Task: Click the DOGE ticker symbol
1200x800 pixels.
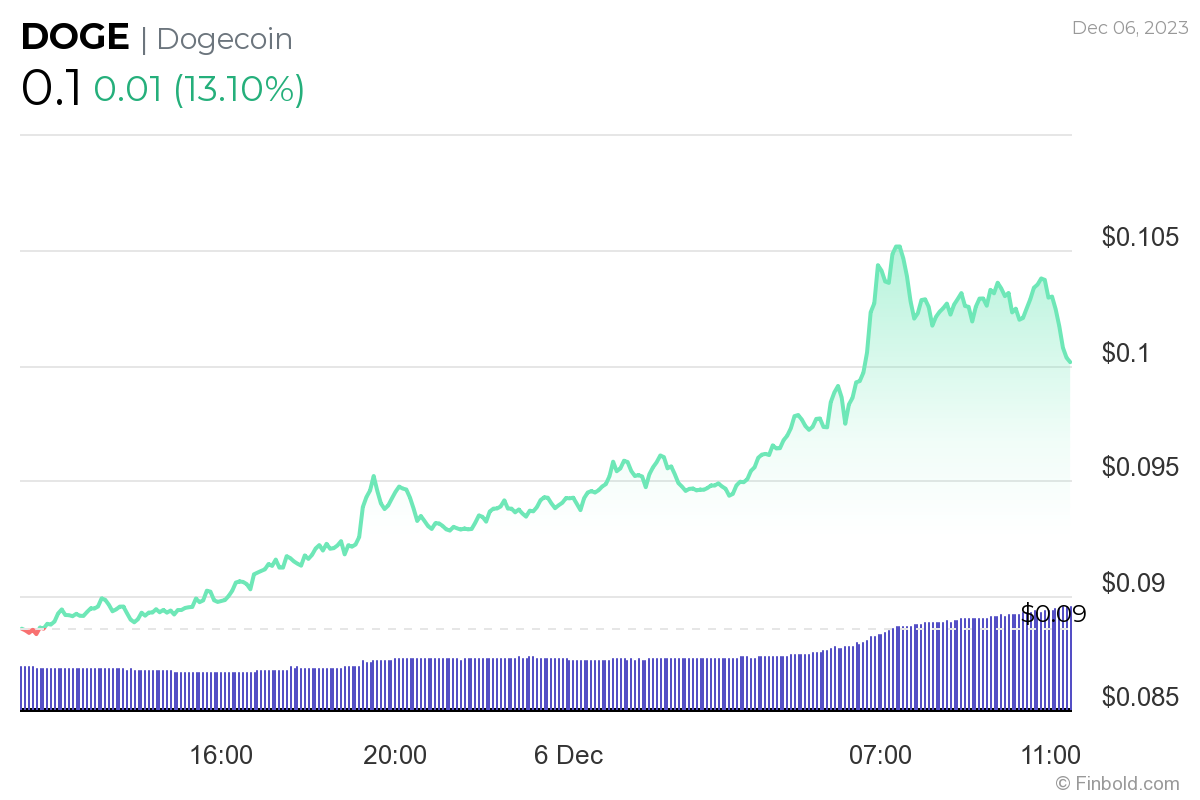Action: [x=75, y=38]
